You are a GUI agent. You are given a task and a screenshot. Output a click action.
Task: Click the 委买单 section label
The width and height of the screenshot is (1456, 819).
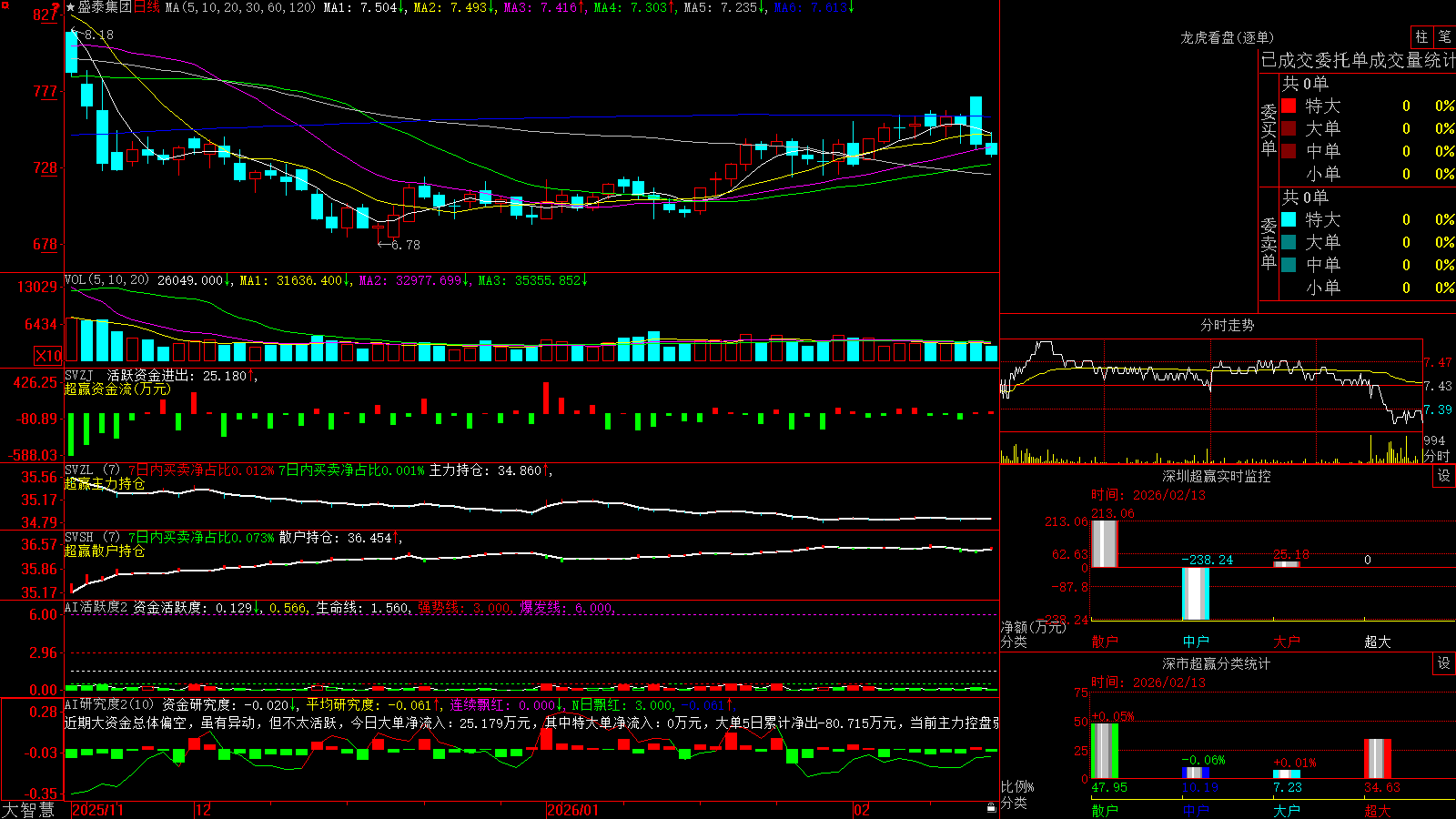[x=1269, y=130]
